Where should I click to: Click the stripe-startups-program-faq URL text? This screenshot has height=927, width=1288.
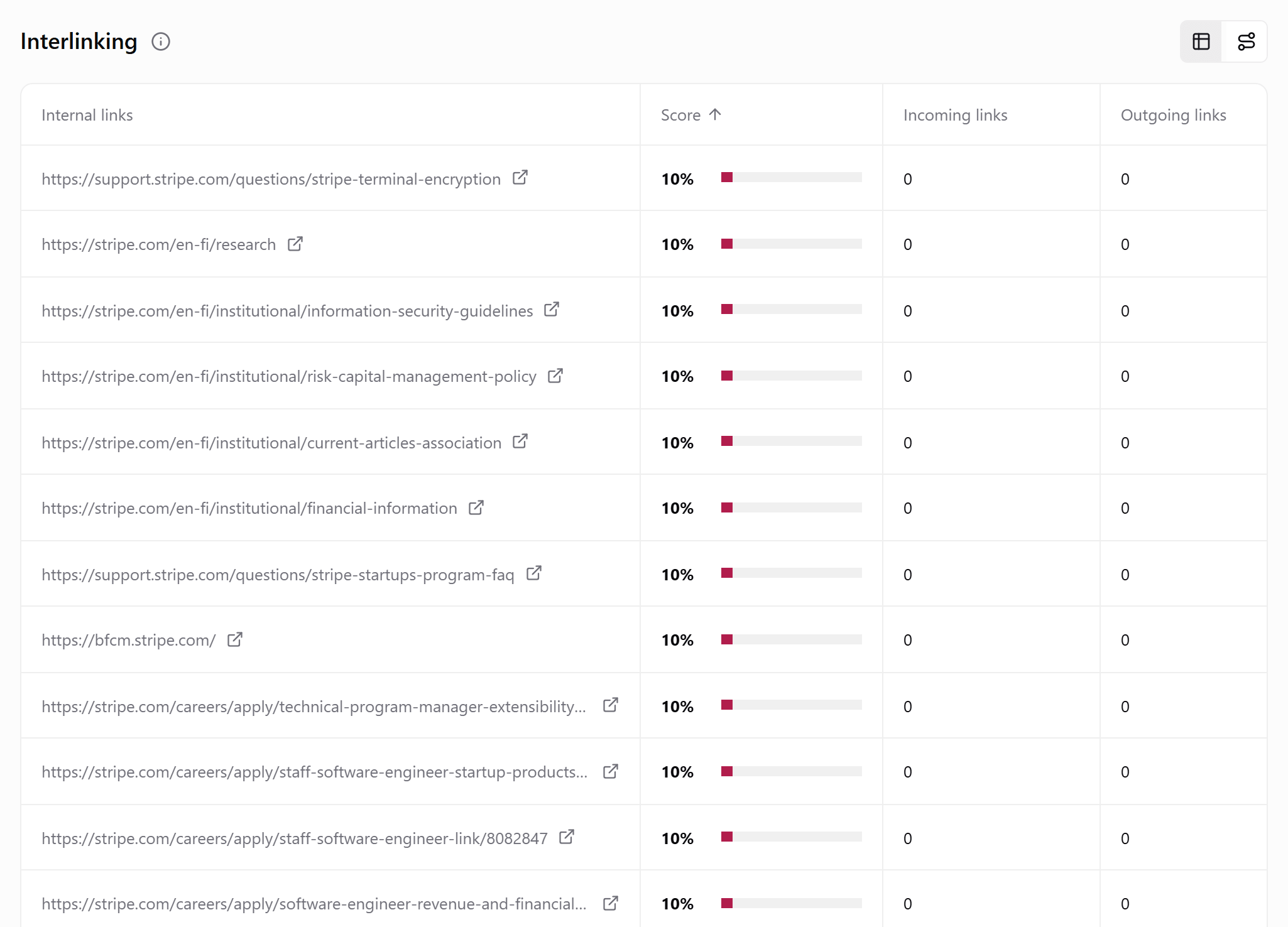(278, 575)
